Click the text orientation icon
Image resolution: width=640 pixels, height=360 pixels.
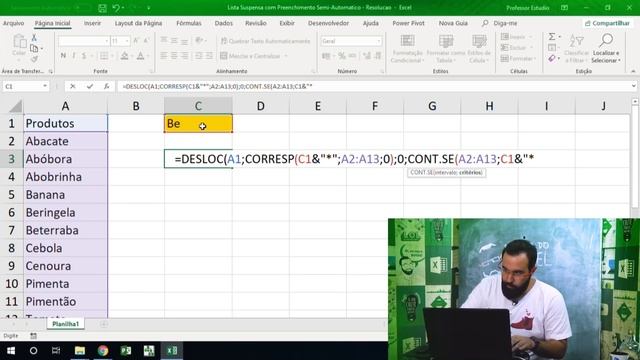pyautogui.click(x=199, y=40)
